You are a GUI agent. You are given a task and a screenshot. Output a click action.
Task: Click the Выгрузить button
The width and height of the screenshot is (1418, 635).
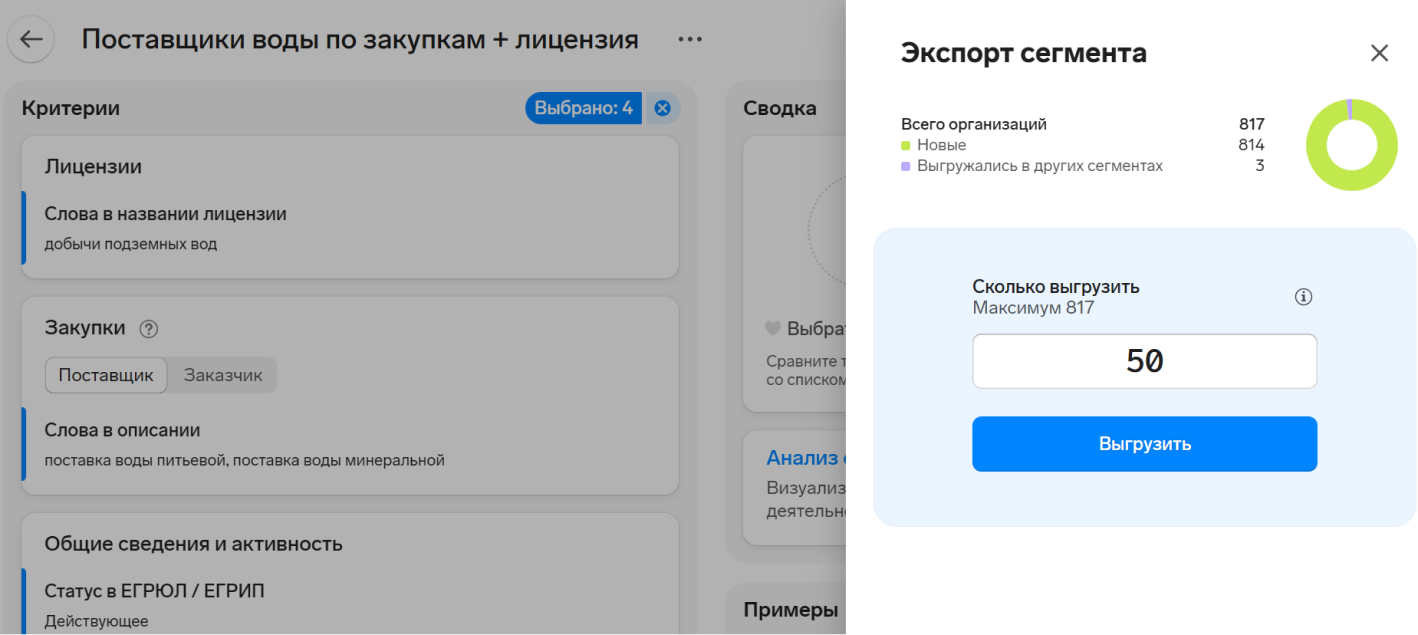pyautogui.click(x=1144, y=444)
